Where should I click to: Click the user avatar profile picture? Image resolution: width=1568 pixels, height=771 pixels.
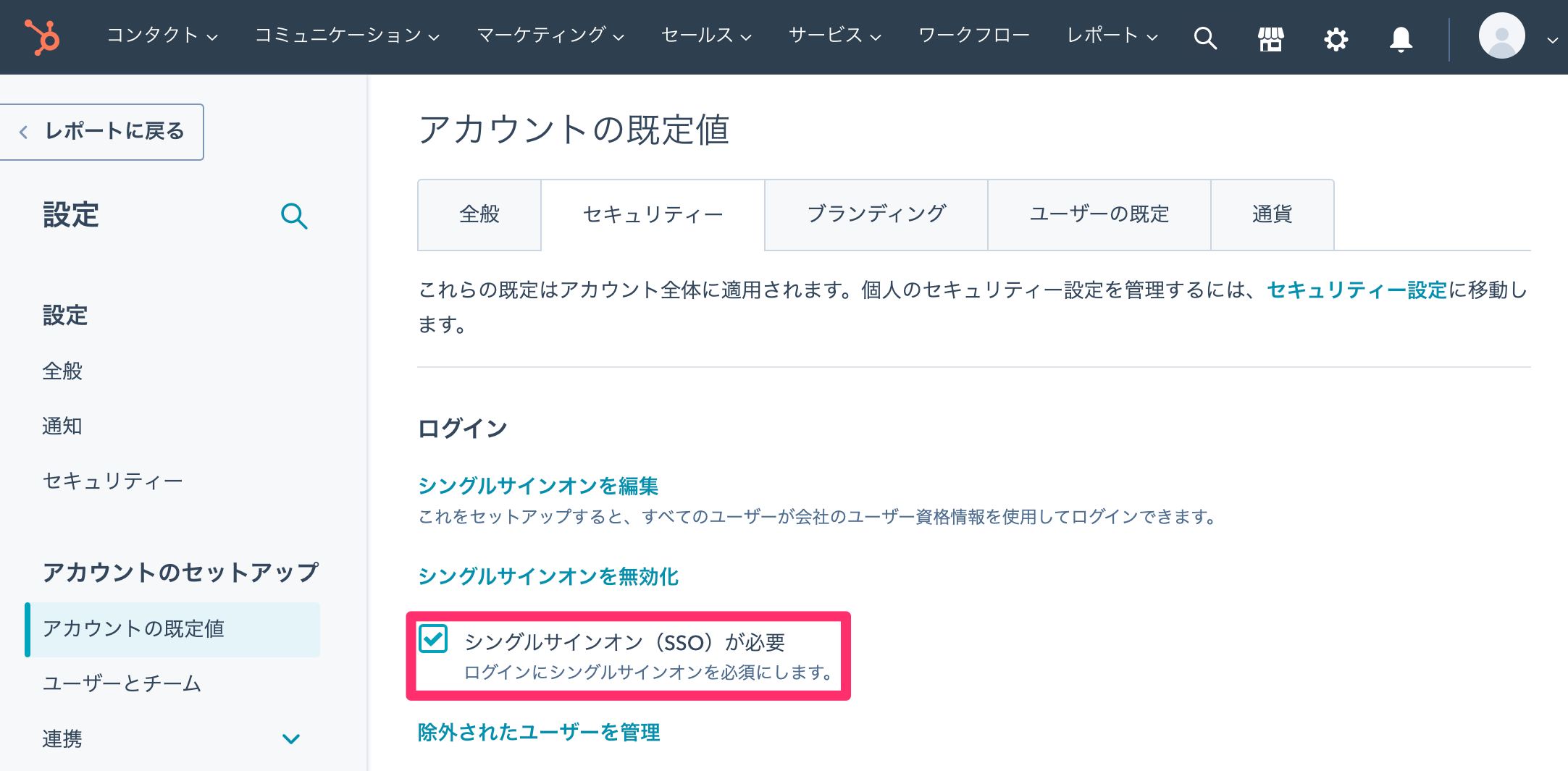(1501, 35)
